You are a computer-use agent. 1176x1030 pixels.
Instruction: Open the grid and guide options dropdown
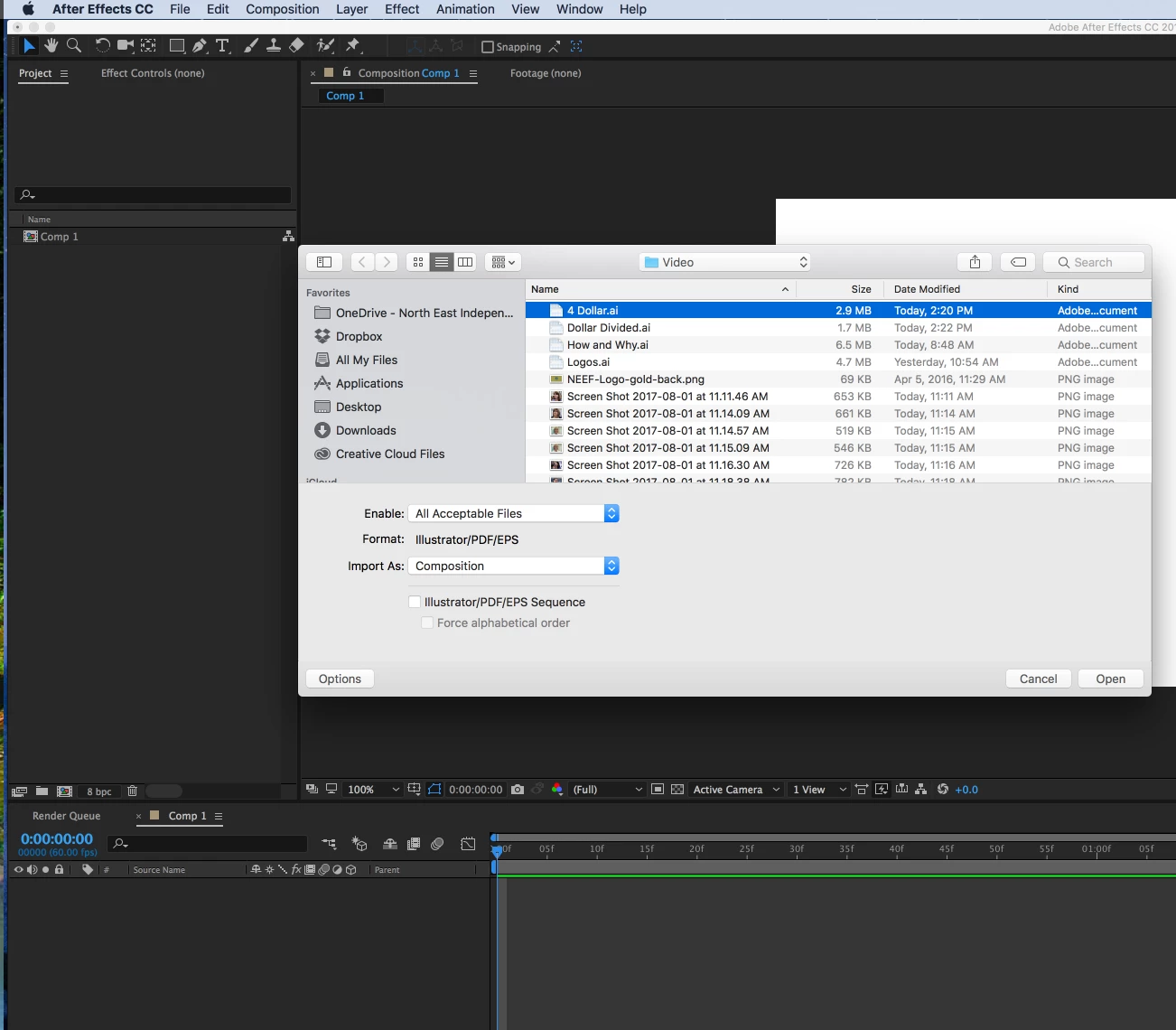414,789
